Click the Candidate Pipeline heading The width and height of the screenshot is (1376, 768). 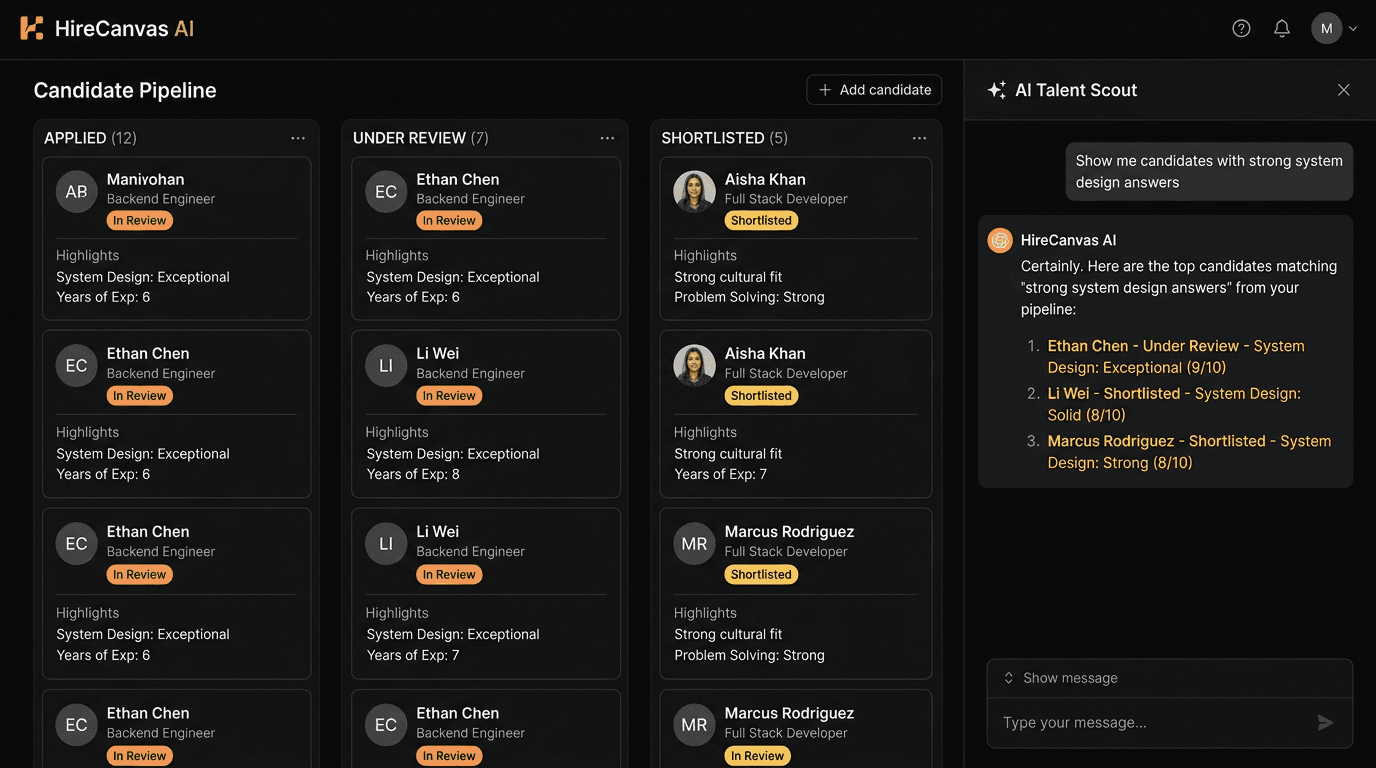click(125, 90)
